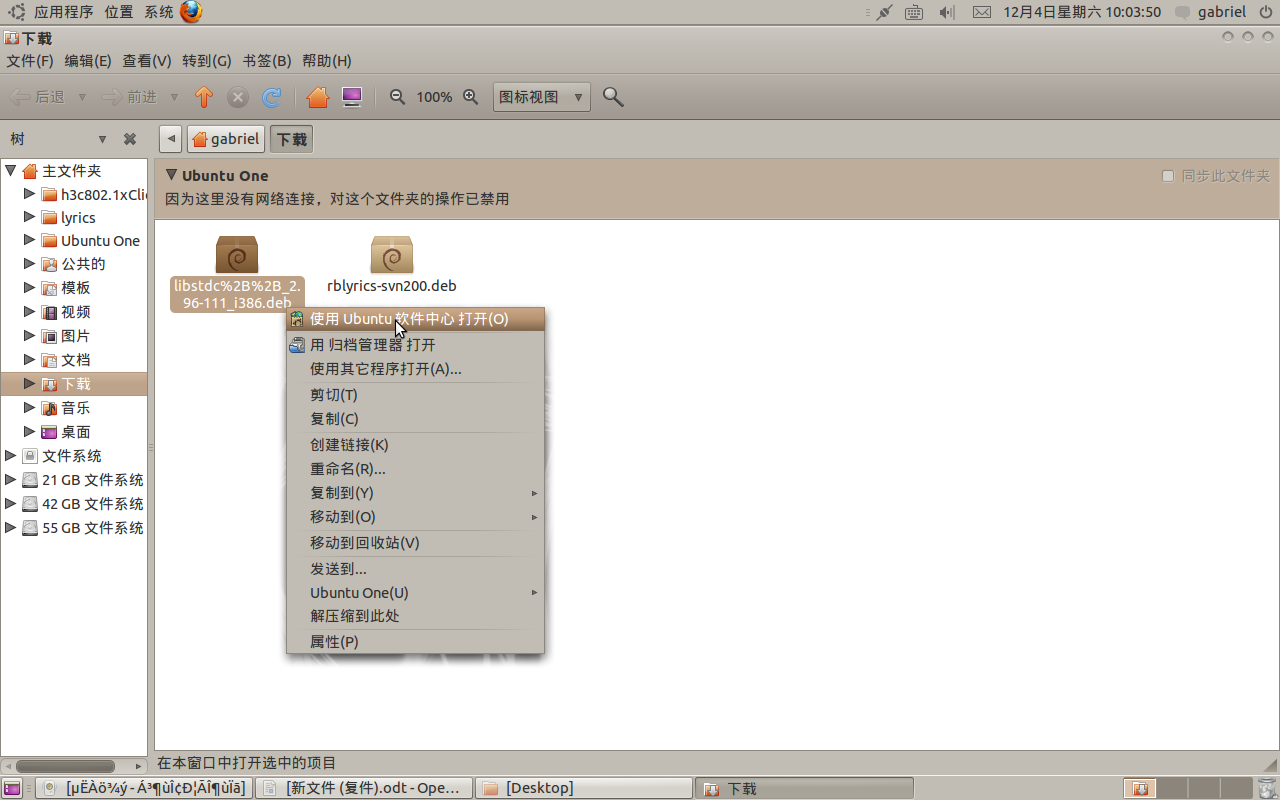Open the 书签(B) menu

pos(267,61)
